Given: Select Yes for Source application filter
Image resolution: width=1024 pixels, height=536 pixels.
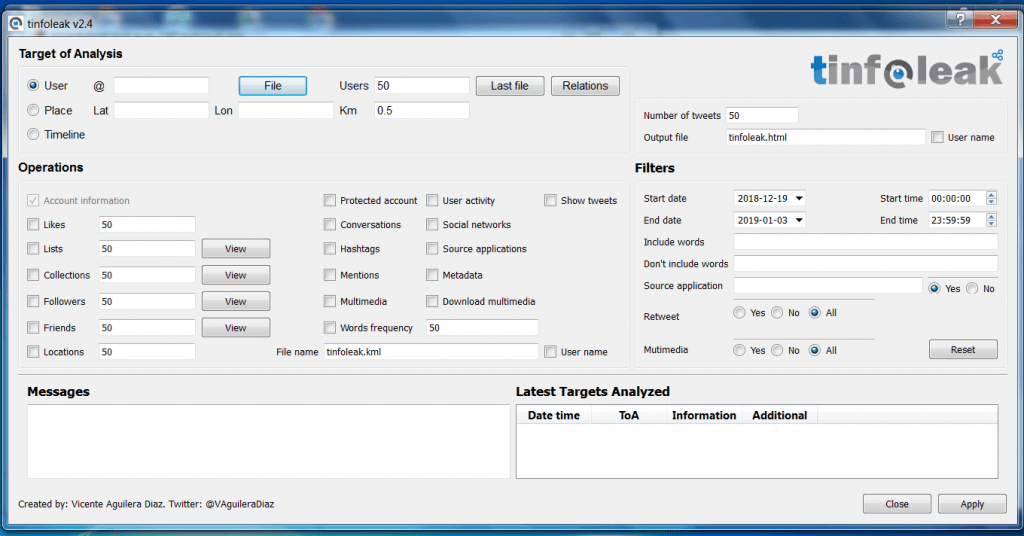Looking at the screenshot, I should pos(935,289).
